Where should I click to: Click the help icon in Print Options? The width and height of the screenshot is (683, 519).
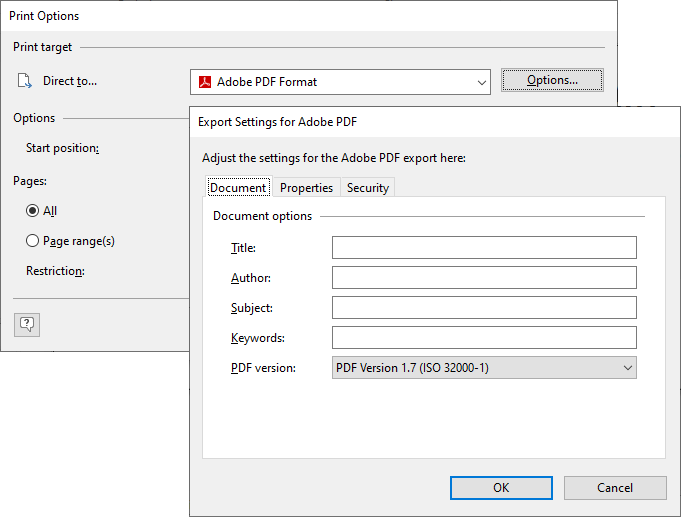point(27,325)
